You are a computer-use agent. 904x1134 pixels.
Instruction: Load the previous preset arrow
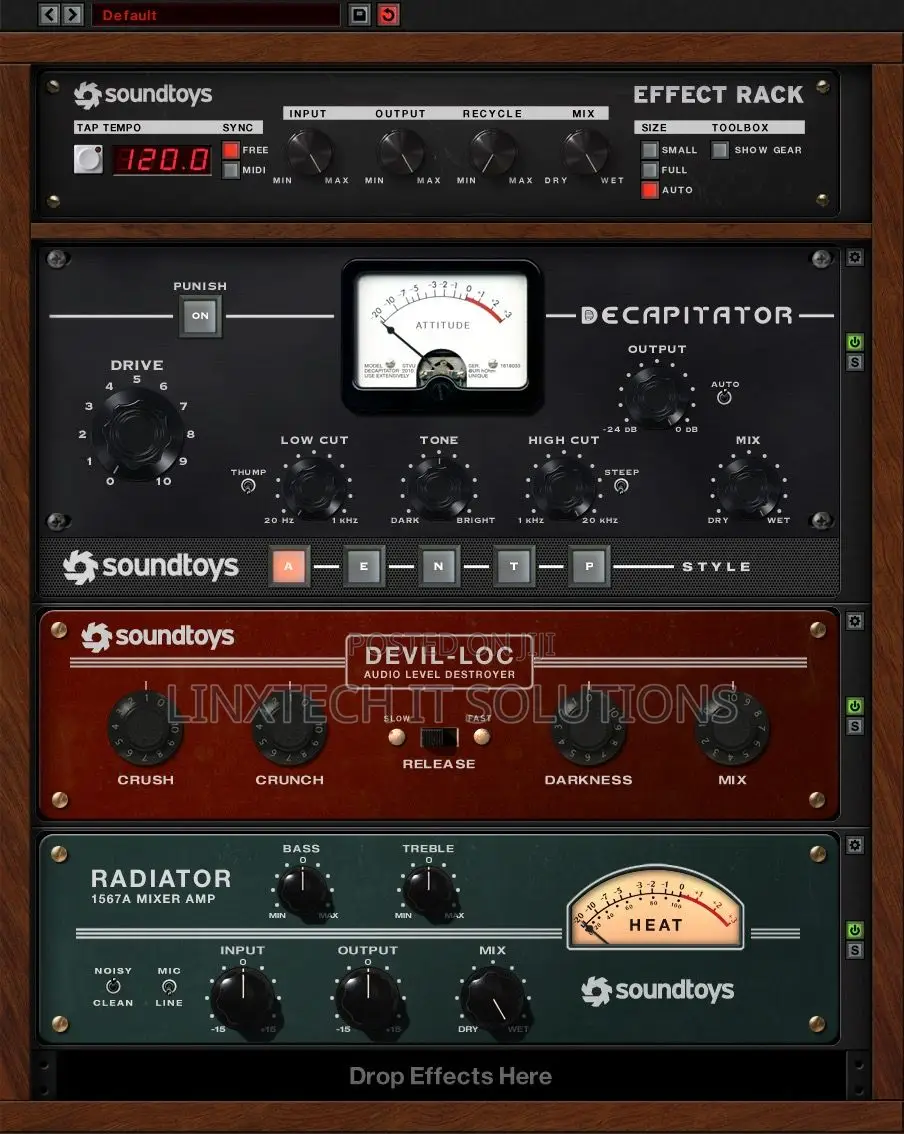49,14
